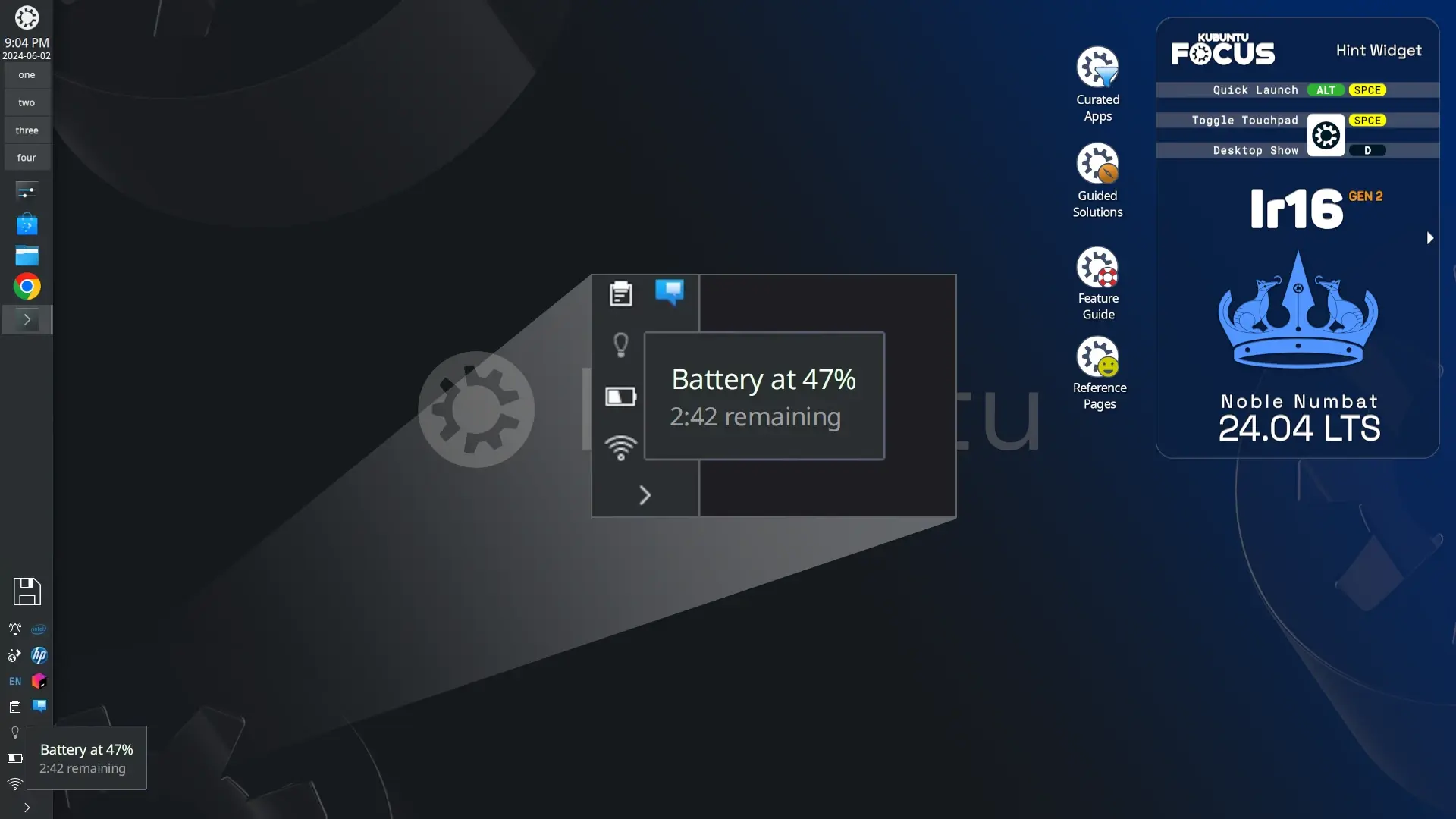
Task: Click the blue crown emblem
Action: (1298, 309)
